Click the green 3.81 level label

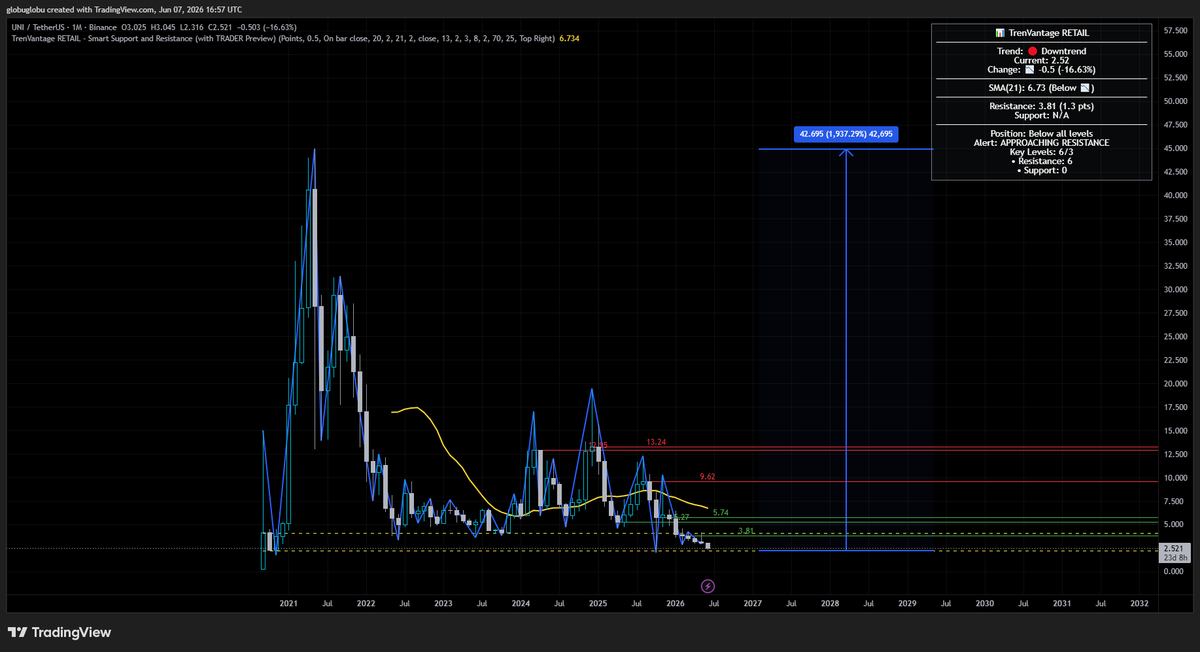tap(745, 531)
